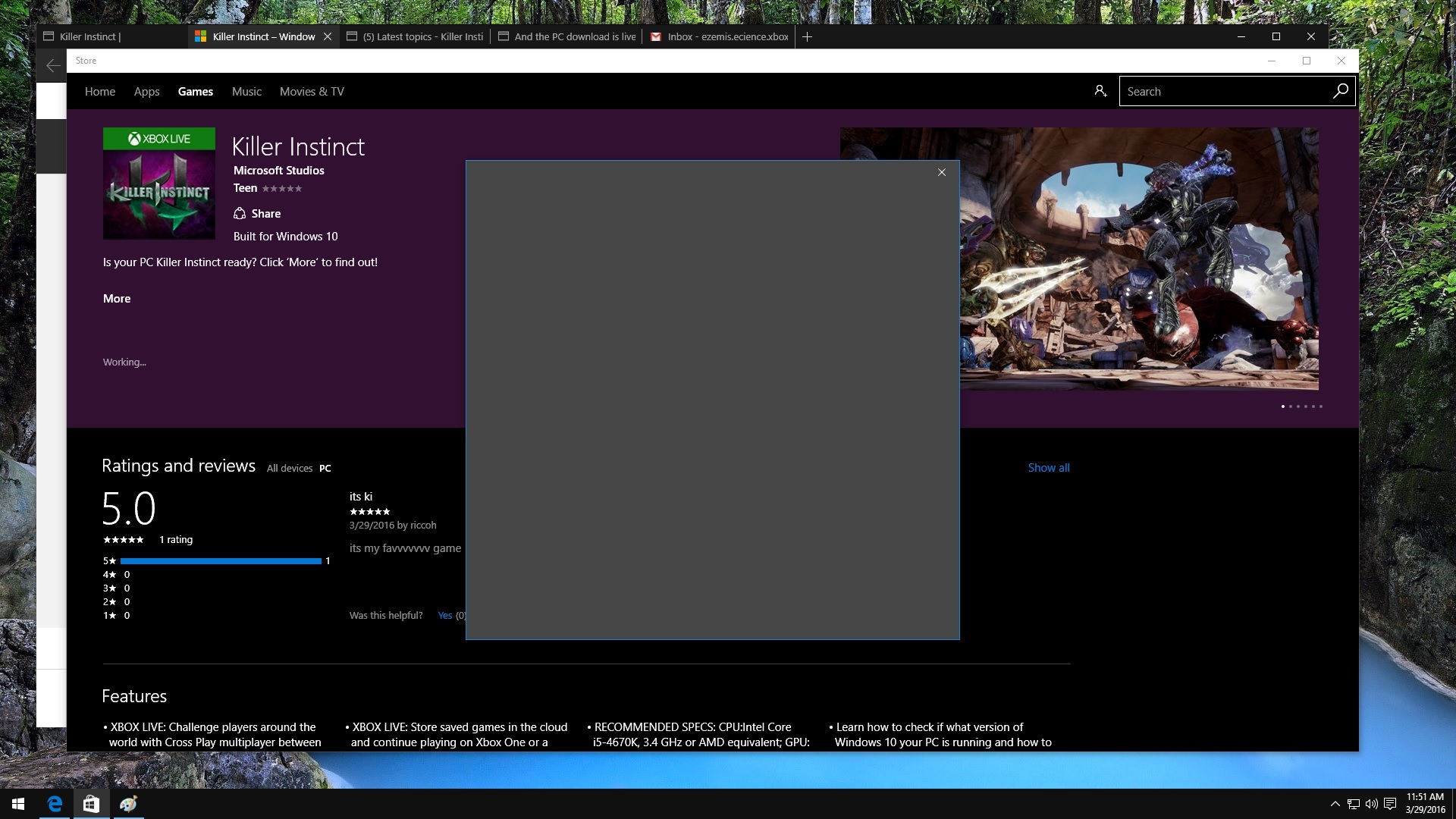Image resolution: width=1456 pixels, height=819 pixels.
Task: Open the taskbar clock and date
Action: (x=1425, y=804)
